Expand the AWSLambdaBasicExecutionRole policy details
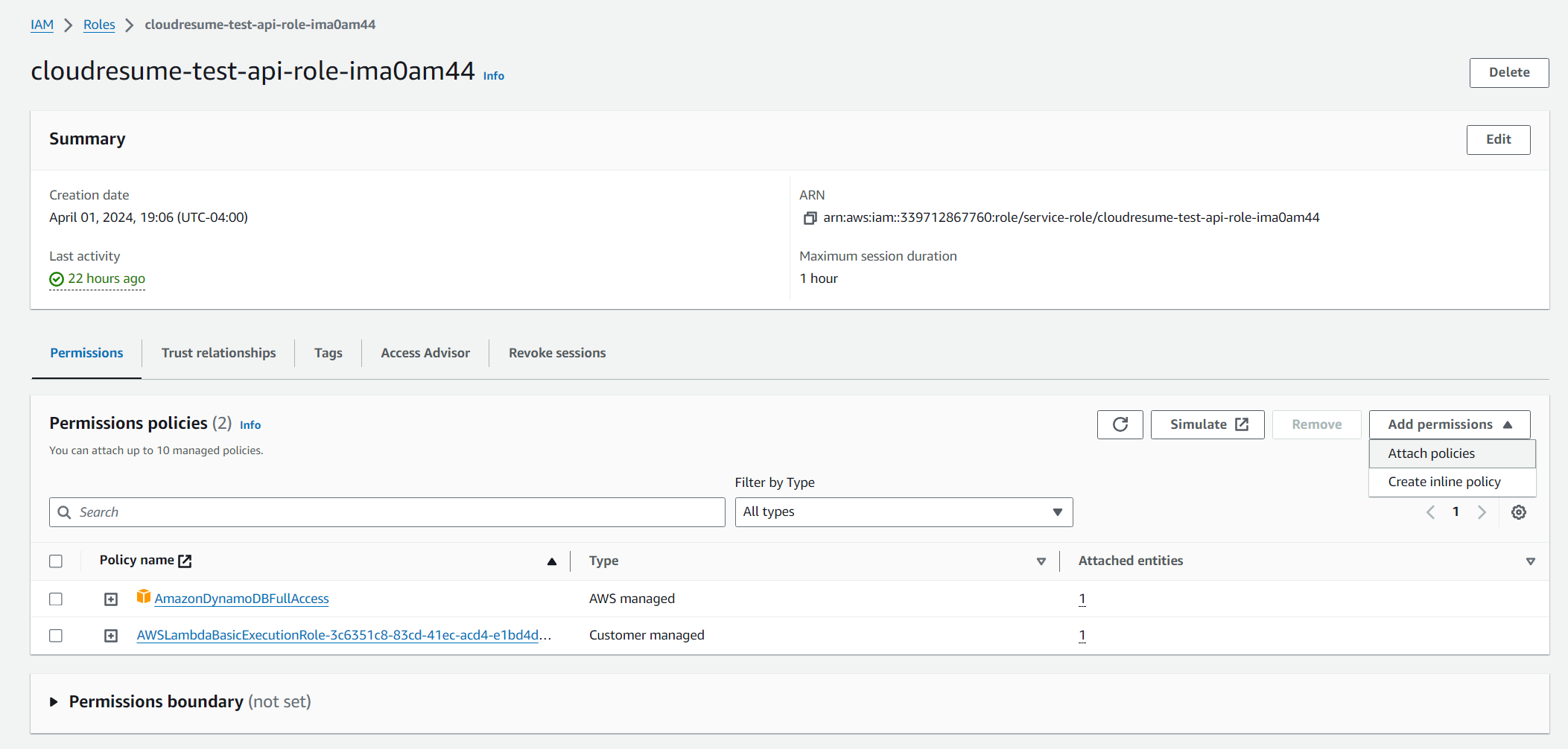Image resolution: width=1568 pixels, height=749 pixels. pos(111,636)
